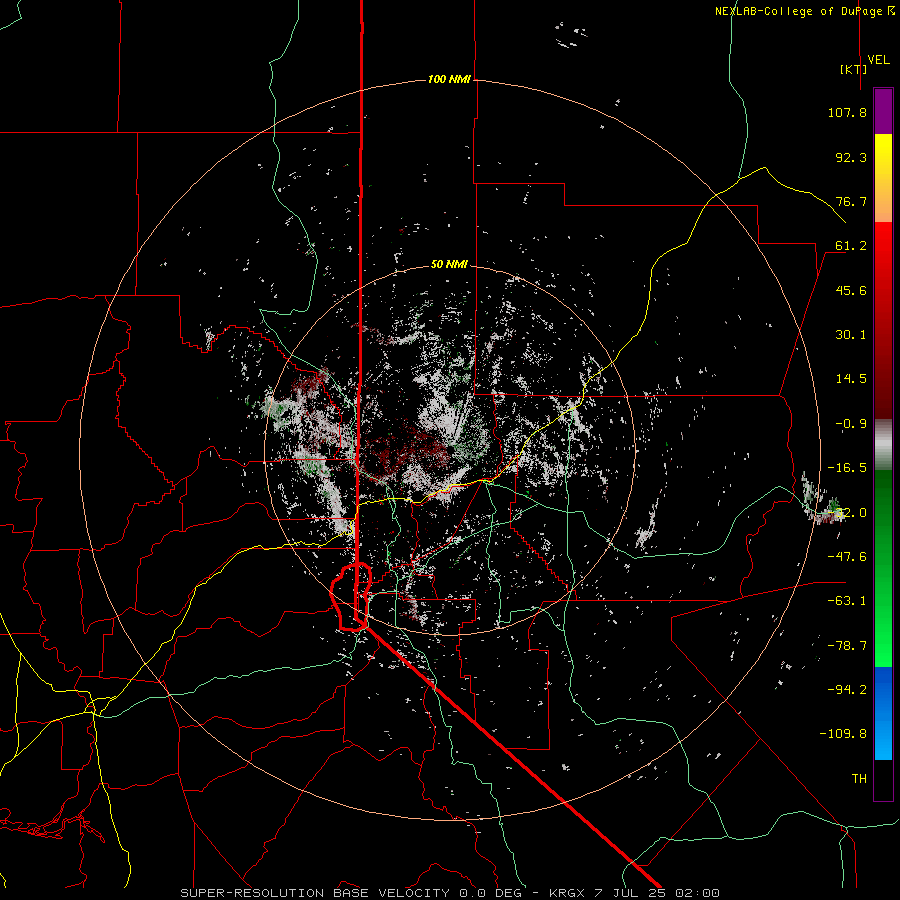
Task: Select the -94.2 legend value
Action: 847,690
